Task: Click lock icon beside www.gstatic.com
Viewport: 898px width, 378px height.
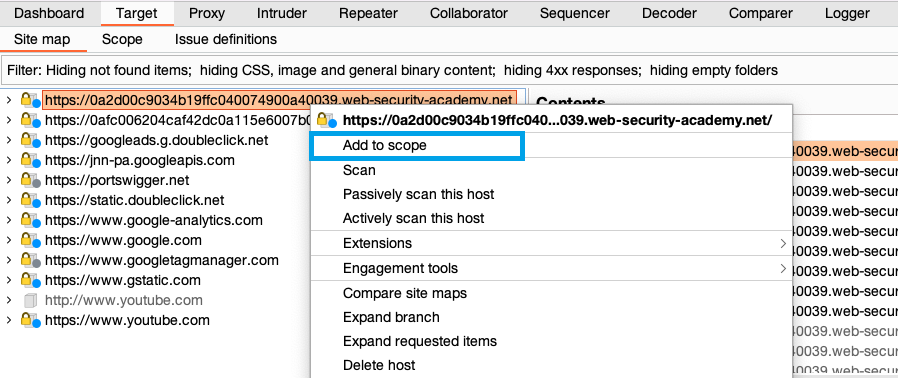Action: point(30,280)
